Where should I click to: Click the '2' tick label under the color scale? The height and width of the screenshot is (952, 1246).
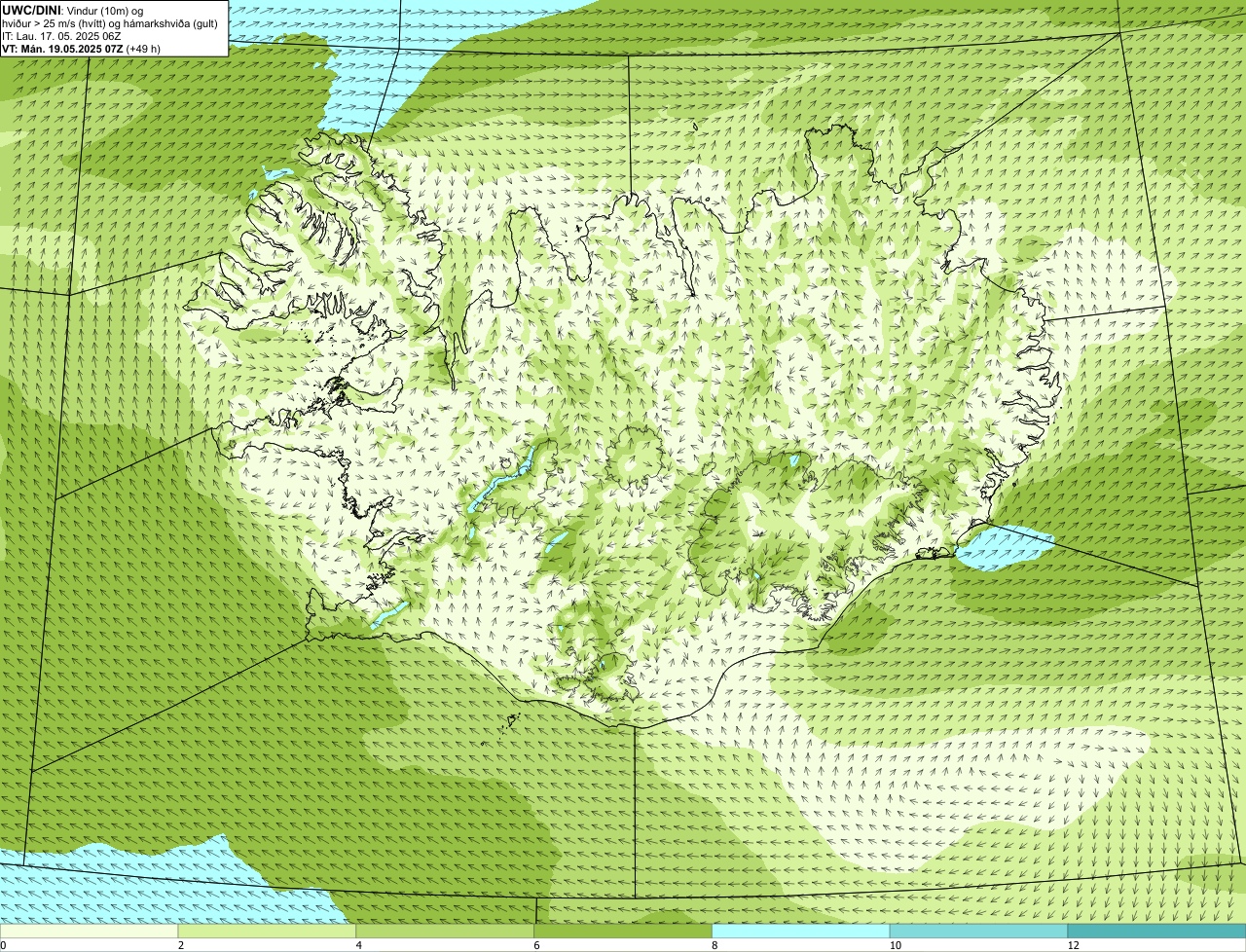[x=180, y=945]
